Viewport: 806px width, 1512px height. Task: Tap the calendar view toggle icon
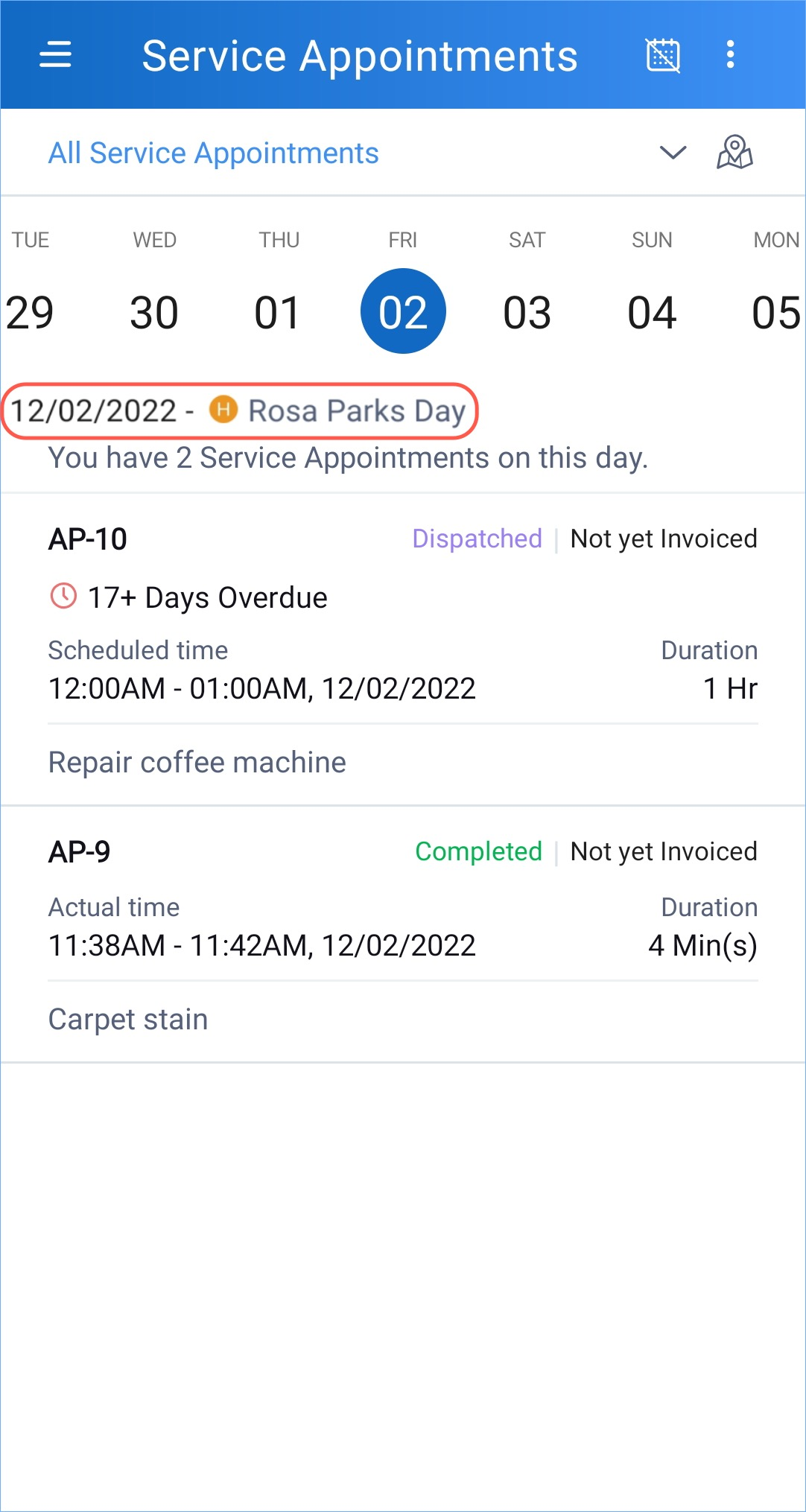[x=662, y=55]
